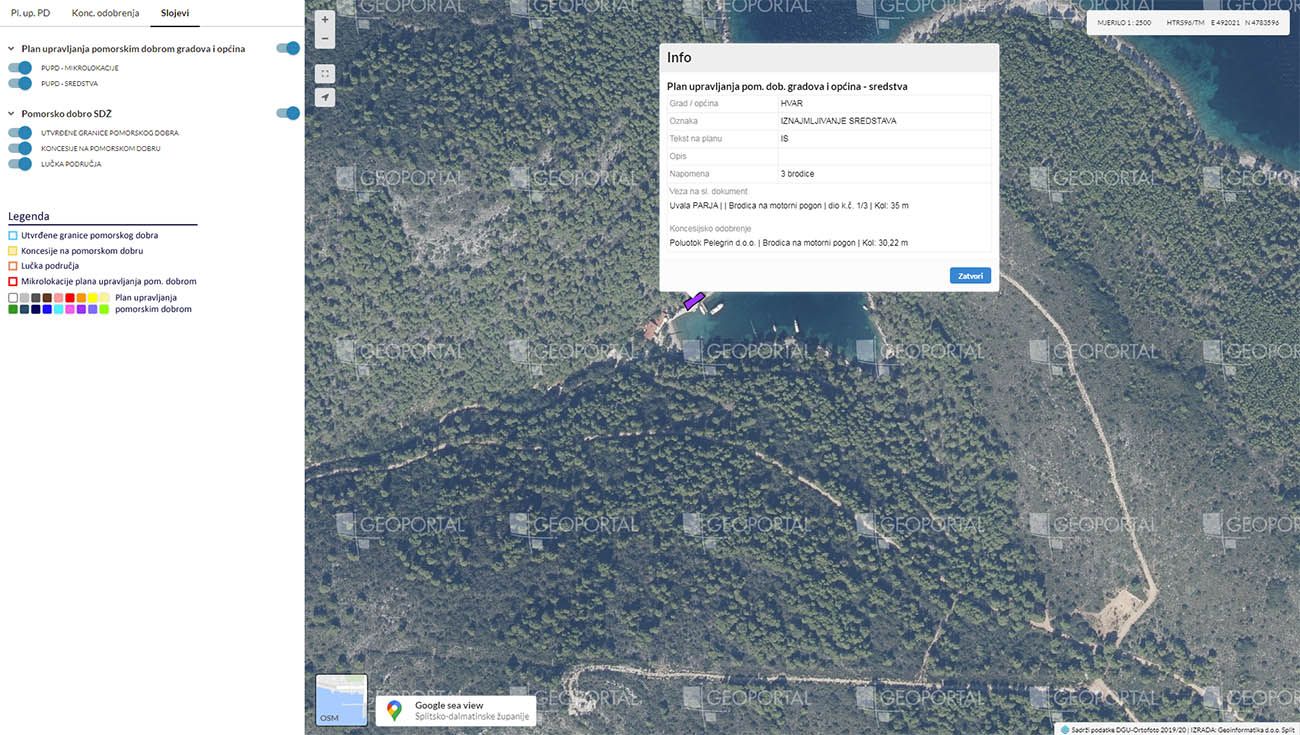Zoom out the map with minus button

(324, 39)
